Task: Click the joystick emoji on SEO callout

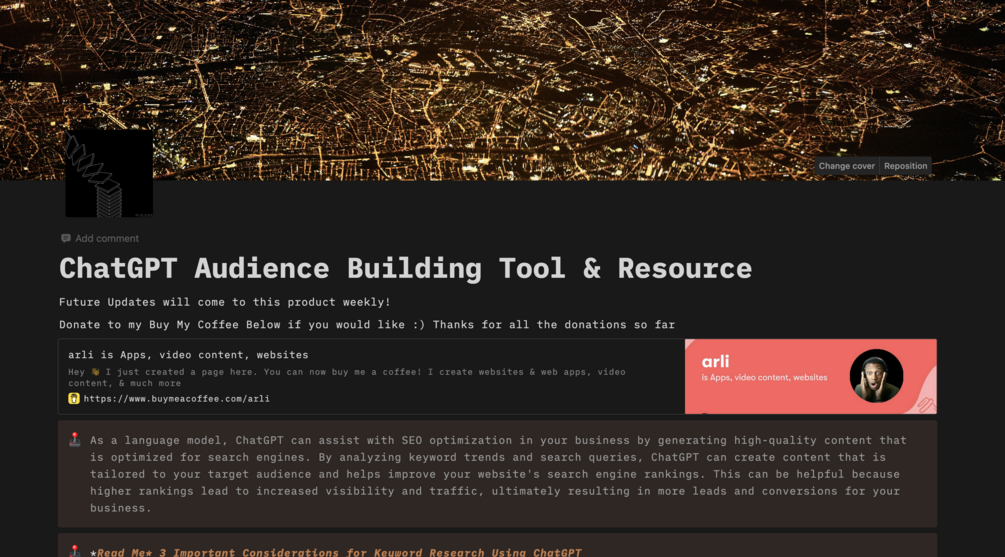Action: point(75,440)
